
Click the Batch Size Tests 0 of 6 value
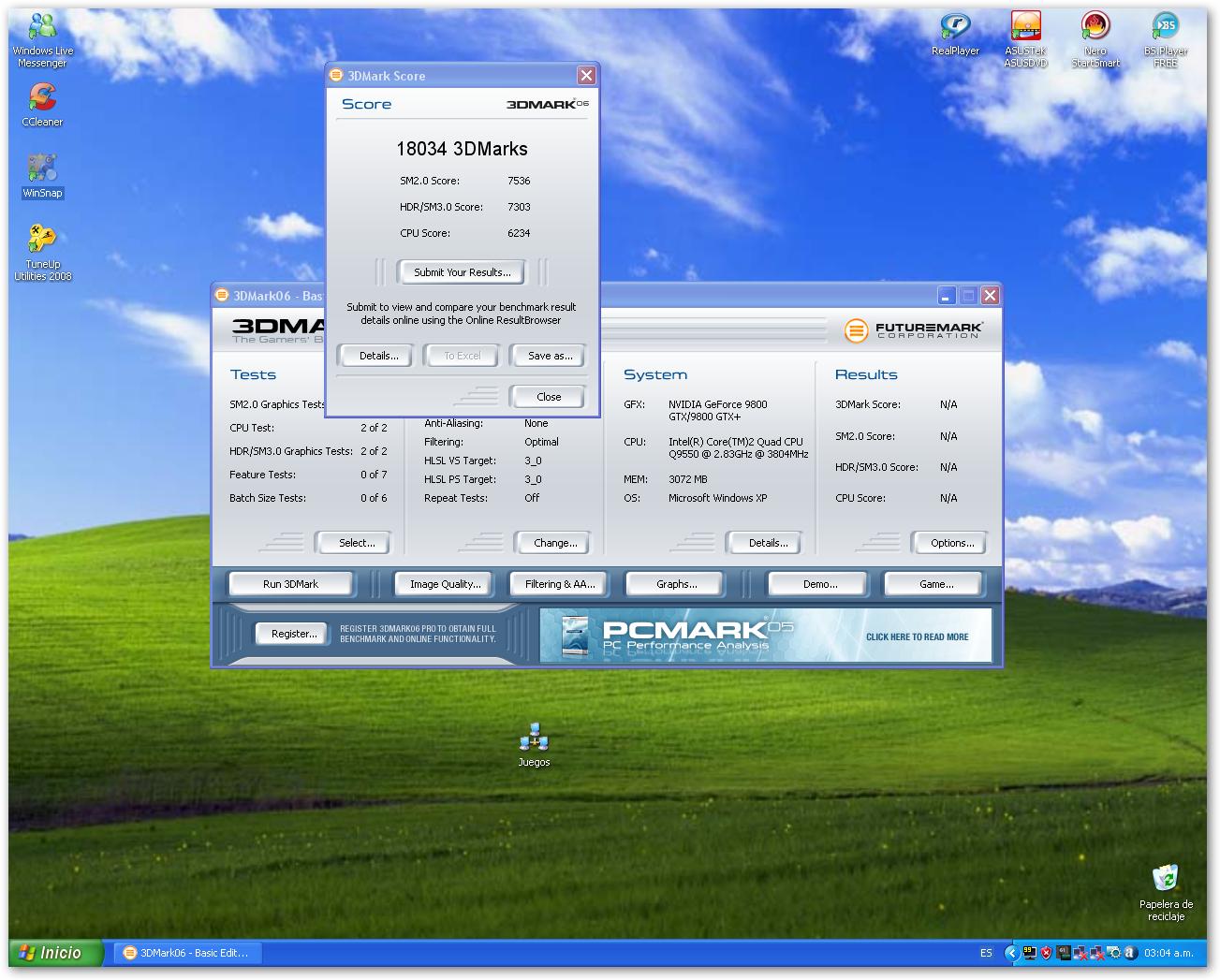pos(374,498)
